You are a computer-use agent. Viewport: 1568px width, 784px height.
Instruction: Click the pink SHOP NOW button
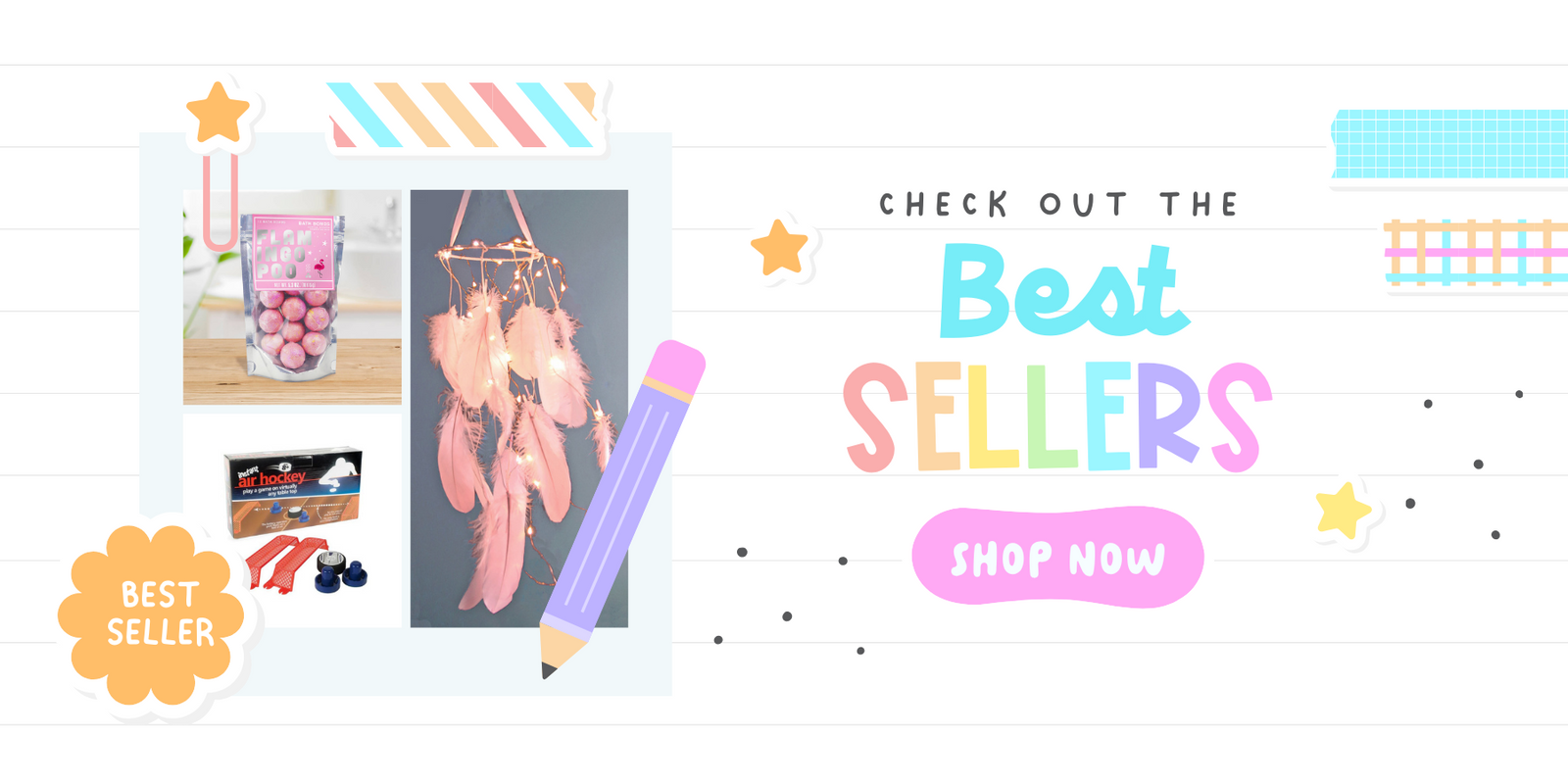(1057, 557)
